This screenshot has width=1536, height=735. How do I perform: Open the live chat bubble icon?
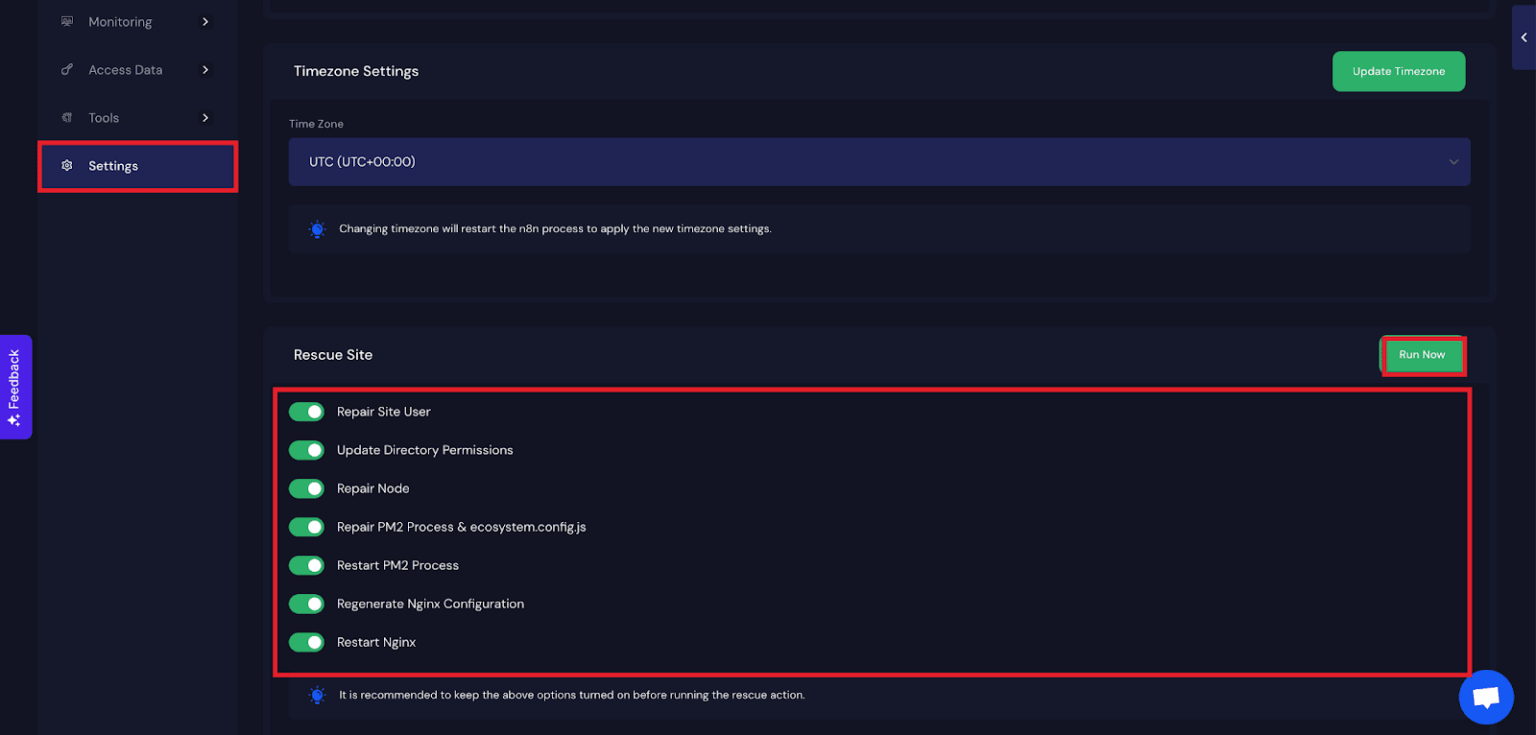1486,697
